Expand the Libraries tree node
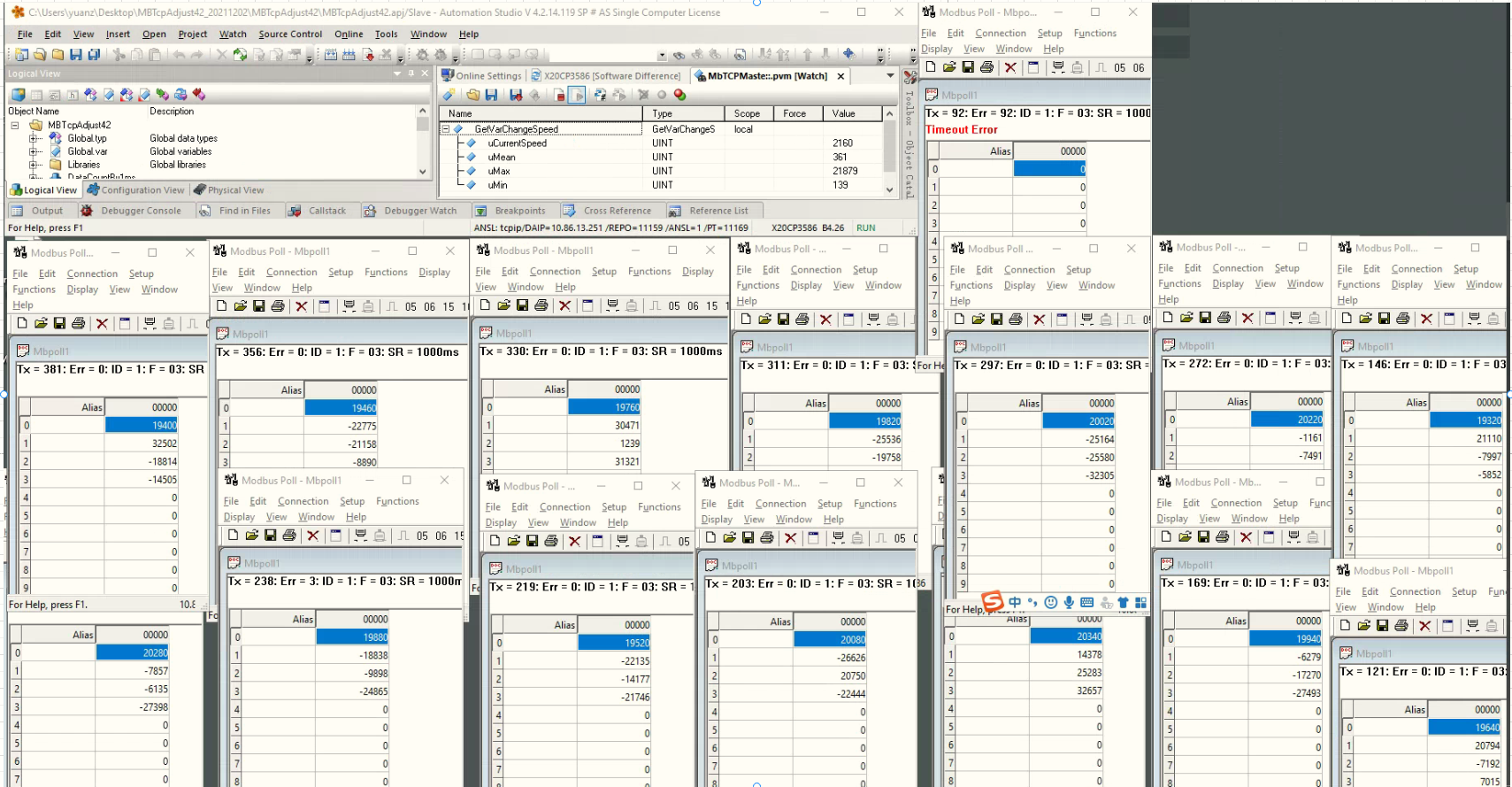 point(33,165)
